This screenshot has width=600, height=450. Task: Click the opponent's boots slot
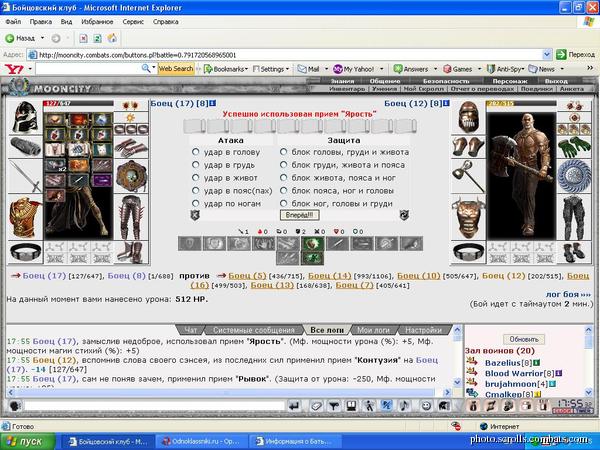pos(574,252)
